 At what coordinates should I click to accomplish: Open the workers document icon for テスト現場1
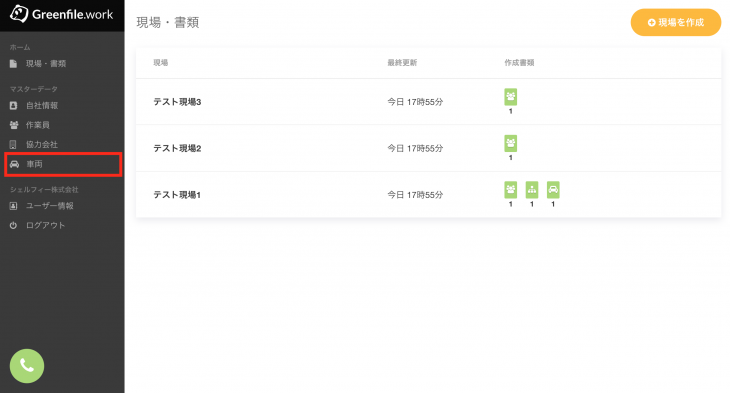pyautogui.click(x=511, y=190)
